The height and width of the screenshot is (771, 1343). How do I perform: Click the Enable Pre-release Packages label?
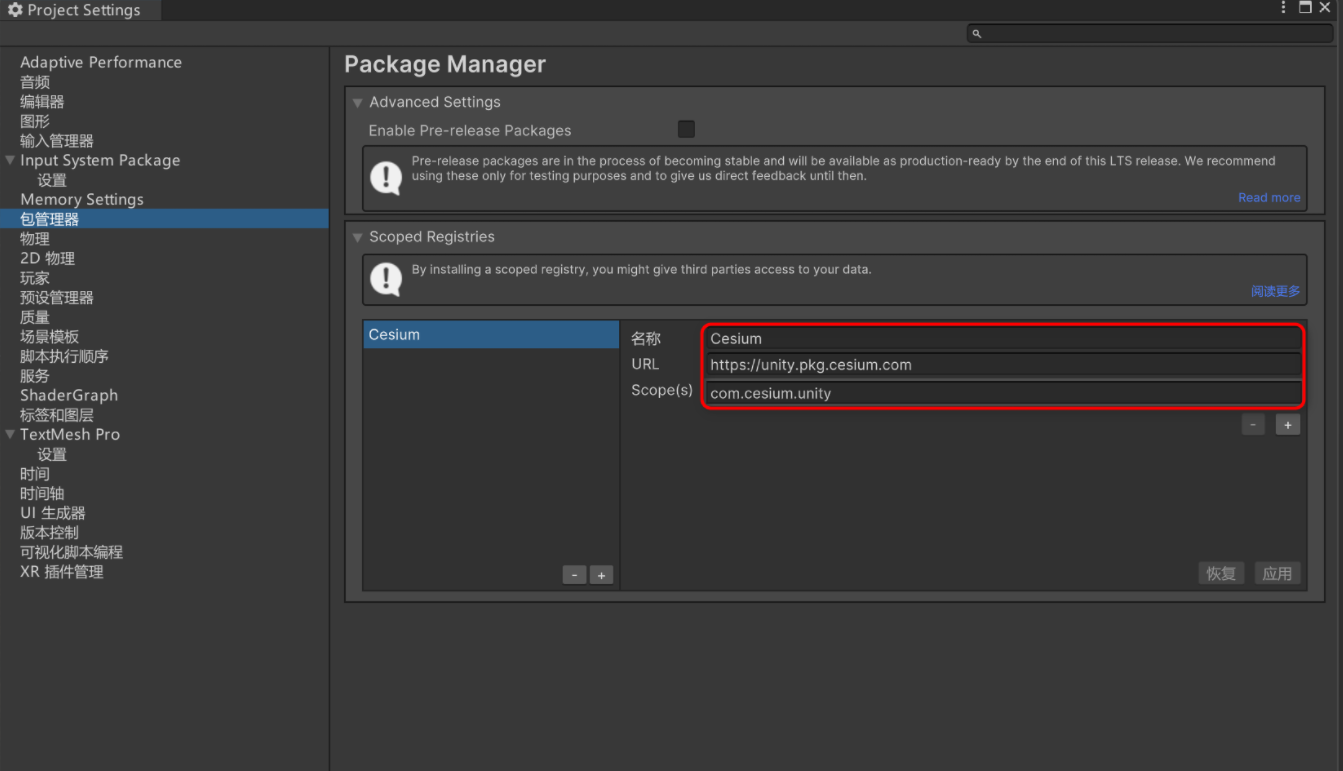[470, 130]
